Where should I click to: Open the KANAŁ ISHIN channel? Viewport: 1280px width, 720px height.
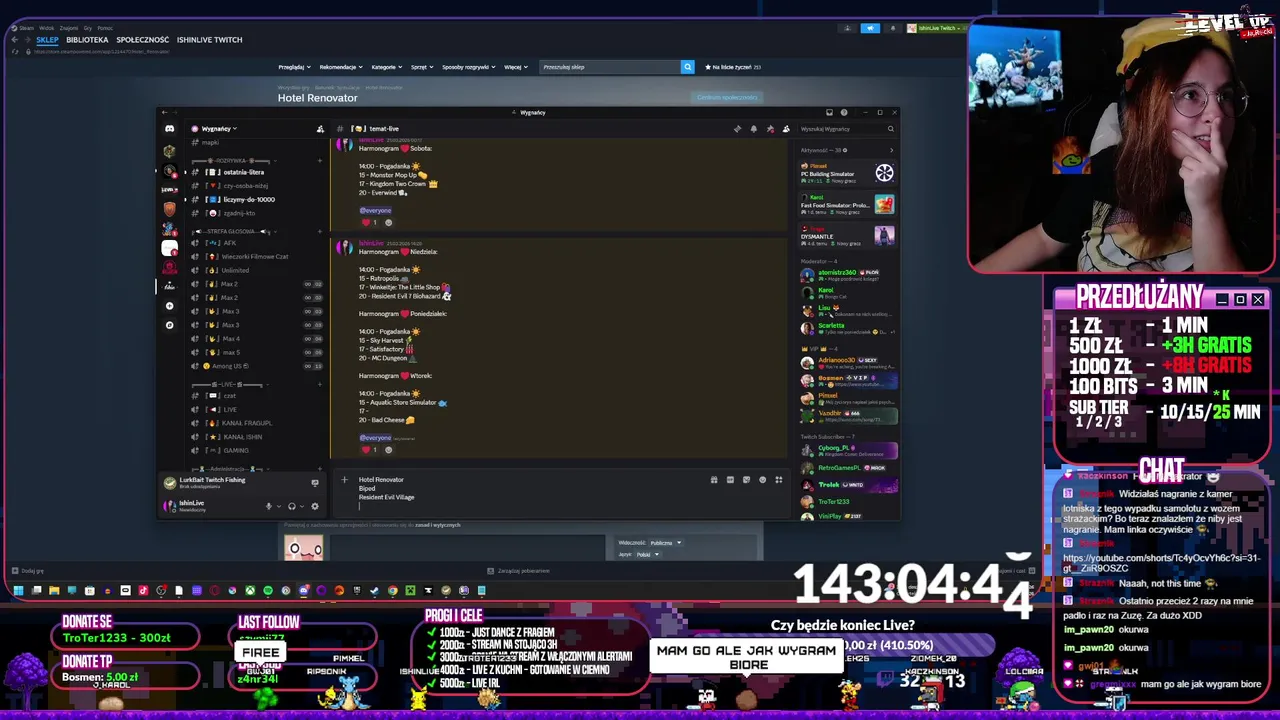(x=242, y=437)
